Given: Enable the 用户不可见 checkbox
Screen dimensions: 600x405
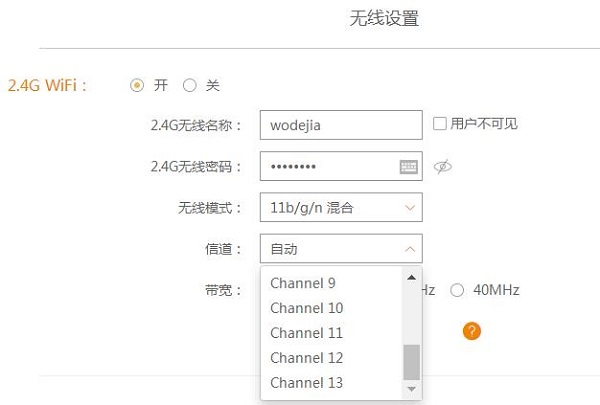Looking at the screenshot, I should (440, 124).
